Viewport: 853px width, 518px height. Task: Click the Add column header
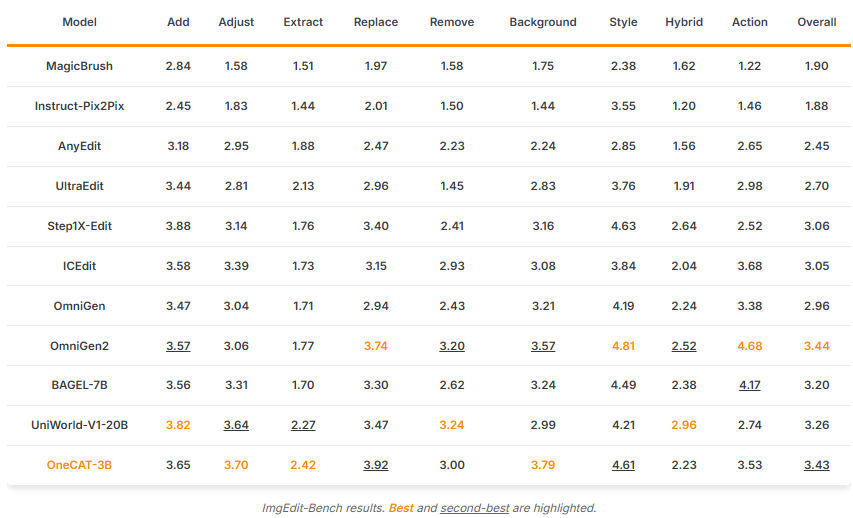(x=178, y=22)
